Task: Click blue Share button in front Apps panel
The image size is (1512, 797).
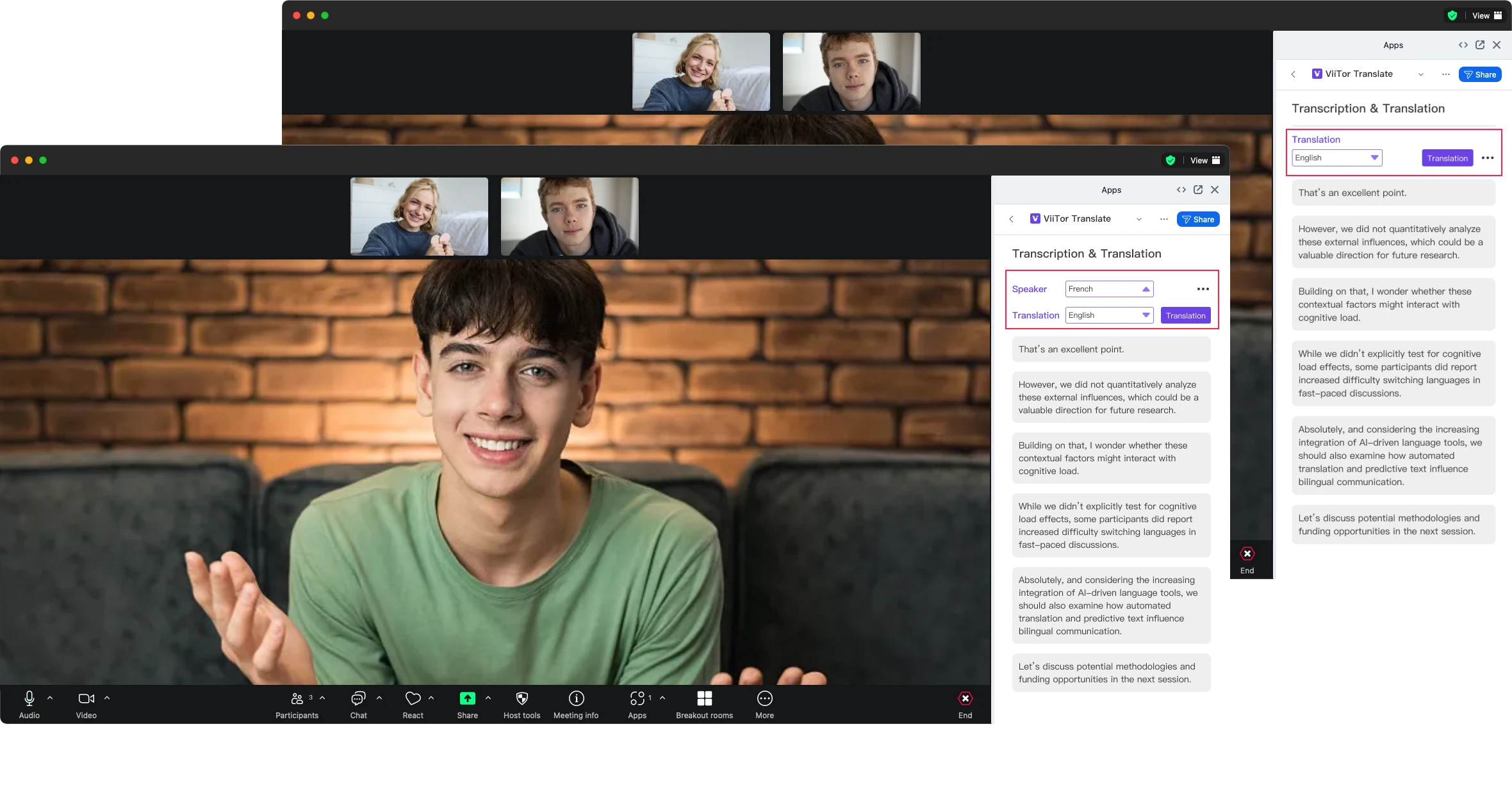Action: pyautogui.click(x=1198, y=219)
